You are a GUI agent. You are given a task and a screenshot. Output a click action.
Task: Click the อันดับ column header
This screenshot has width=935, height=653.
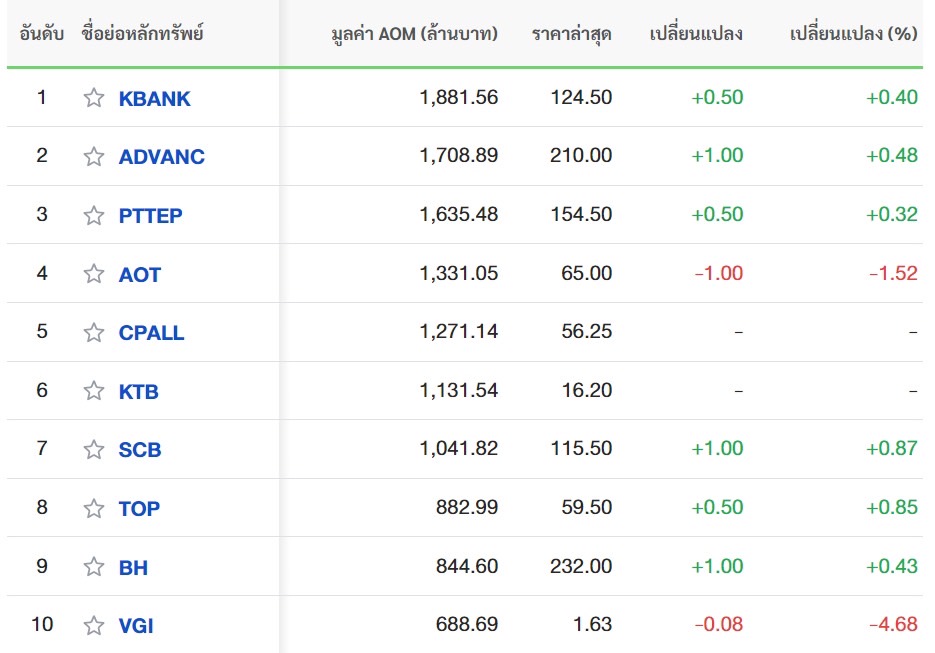pos(41,34)
